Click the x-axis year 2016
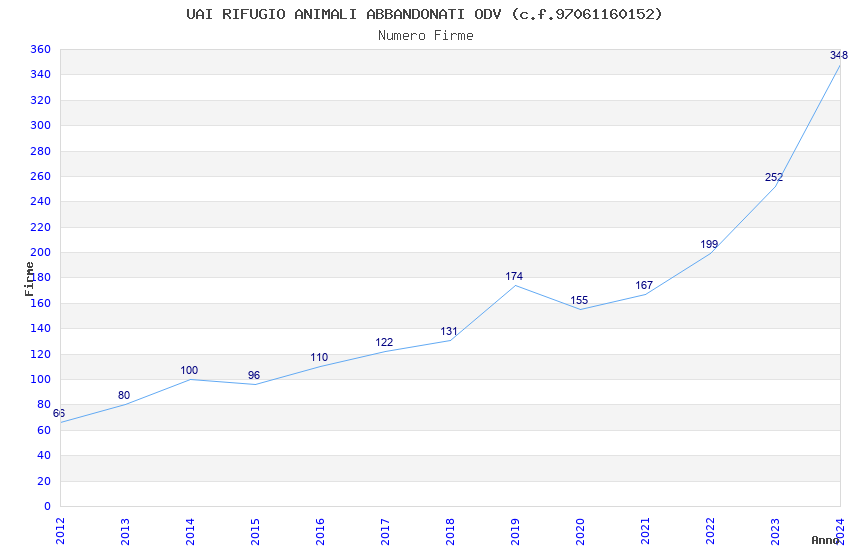Image resolution: width=850 pixels, height=550 pixels. tap(320, 531)
